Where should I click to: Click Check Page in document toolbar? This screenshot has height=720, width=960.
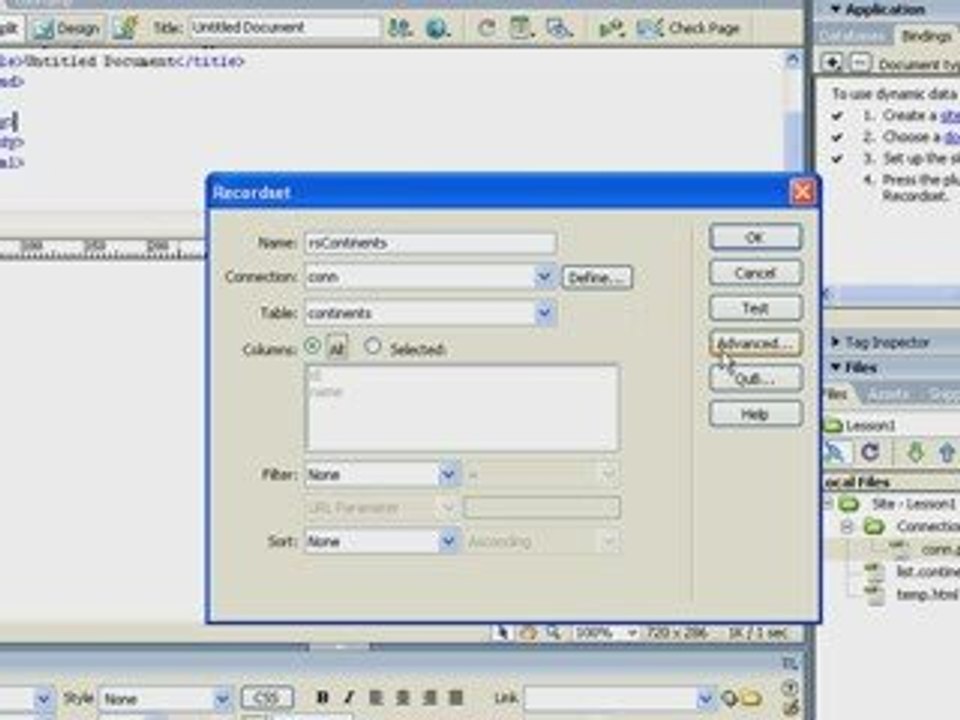click(689, 28)
